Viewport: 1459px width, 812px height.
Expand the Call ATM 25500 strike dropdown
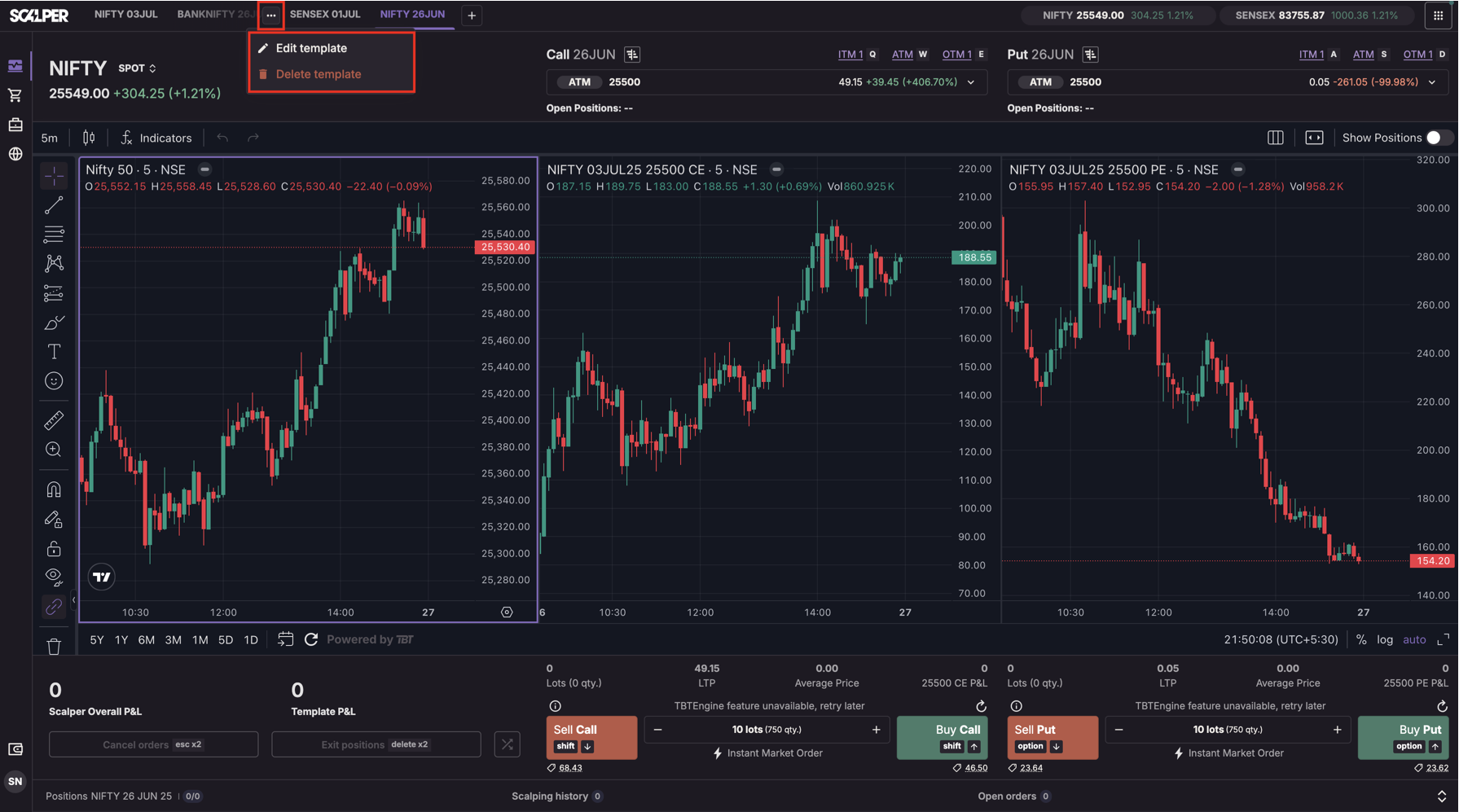971,82
